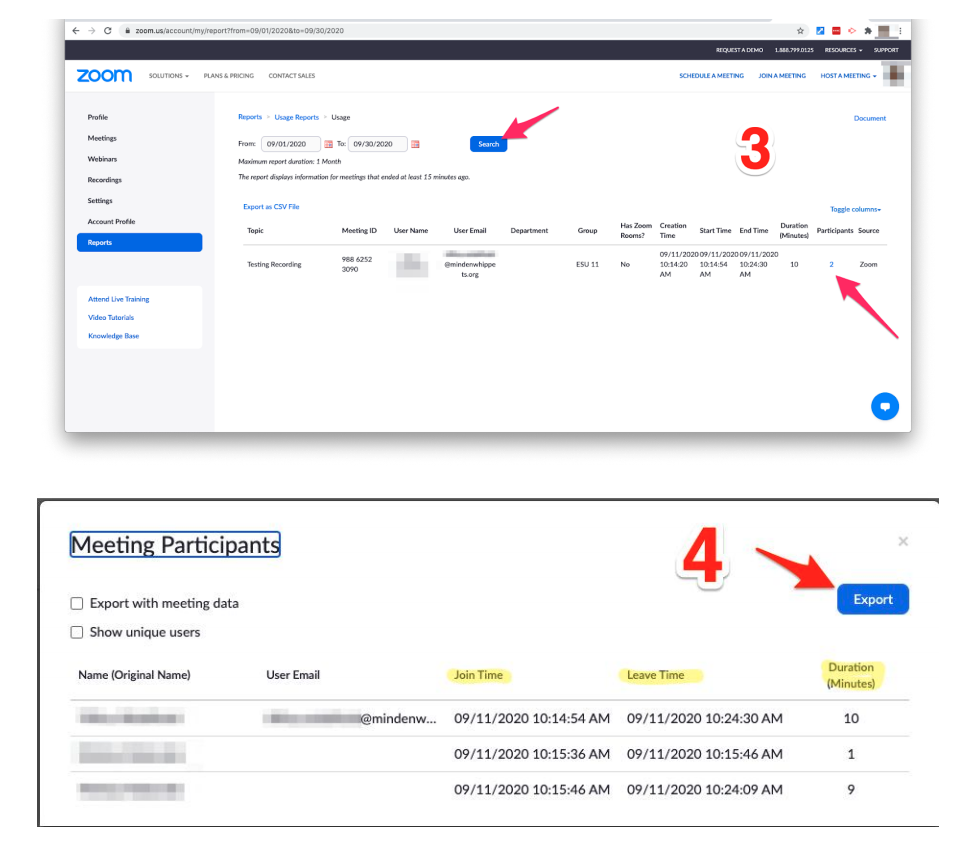
Task: Expand the Resources dropdown
Action: pos(843,50)
